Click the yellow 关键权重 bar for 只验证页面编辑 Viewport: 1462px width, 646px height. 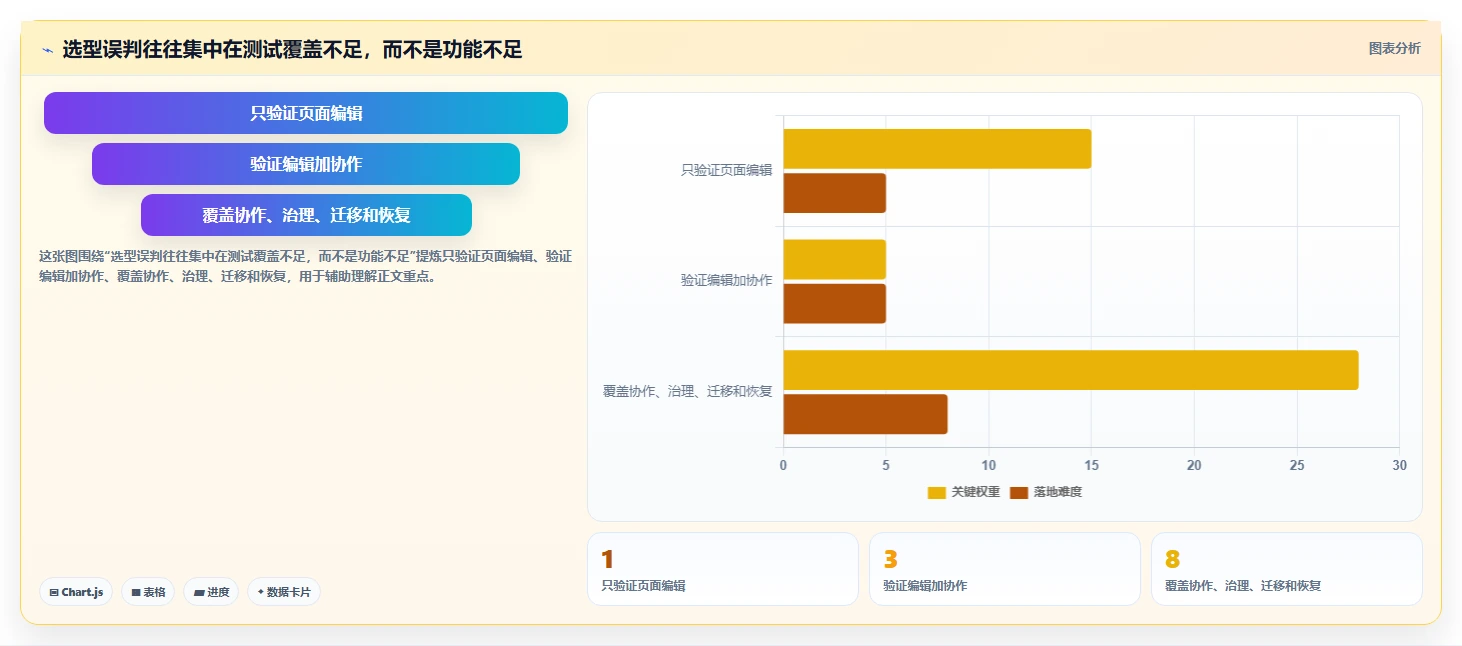pos(937,149)
